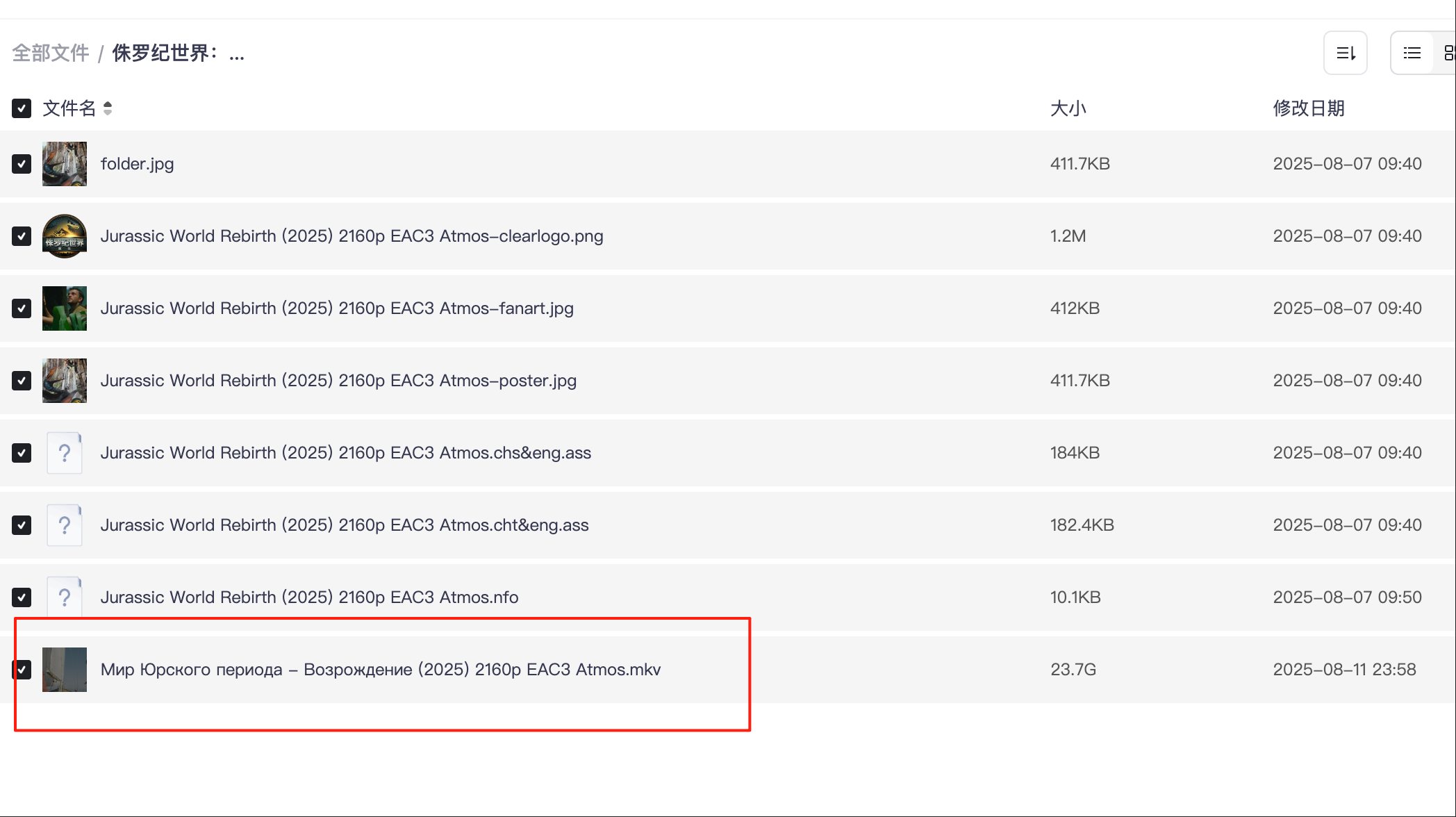Screen dimensions: 1456x817
Task: Open the unknown-file icon for cht&eng.ass
Action: tap(65, 525)
